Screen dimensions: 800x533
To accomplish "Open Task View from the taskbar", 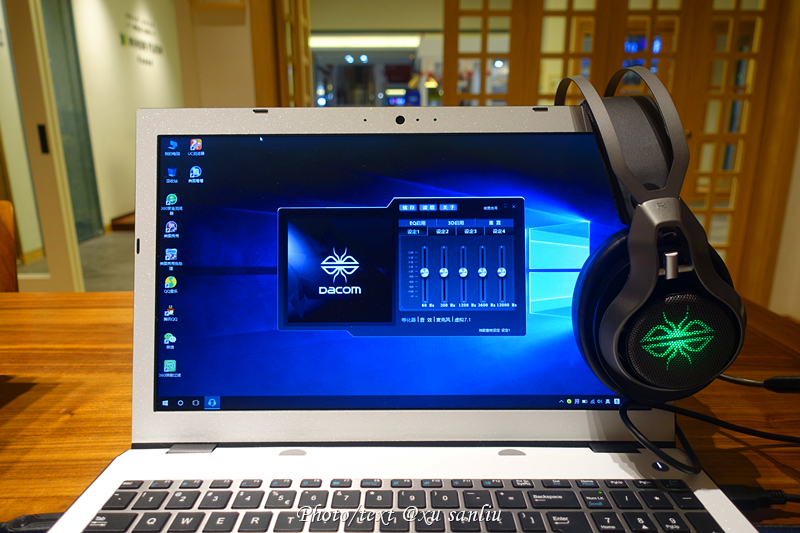I will (x=195, y=403).
